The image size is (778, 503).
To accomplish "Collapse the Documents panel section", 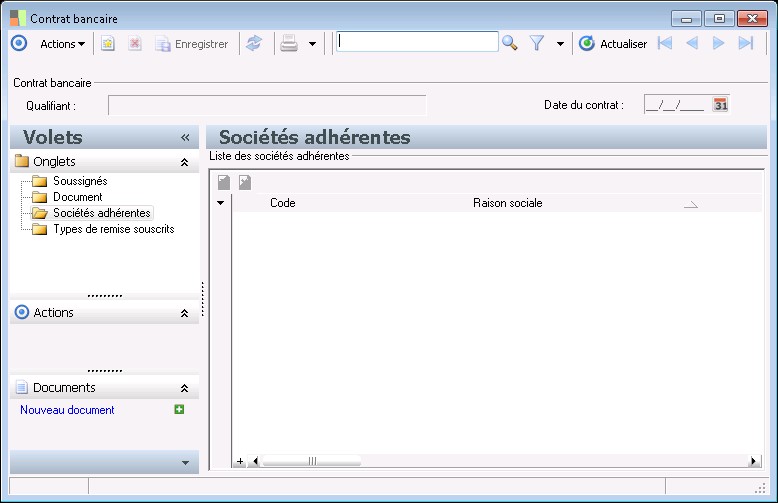I will [x=184, y=388].
